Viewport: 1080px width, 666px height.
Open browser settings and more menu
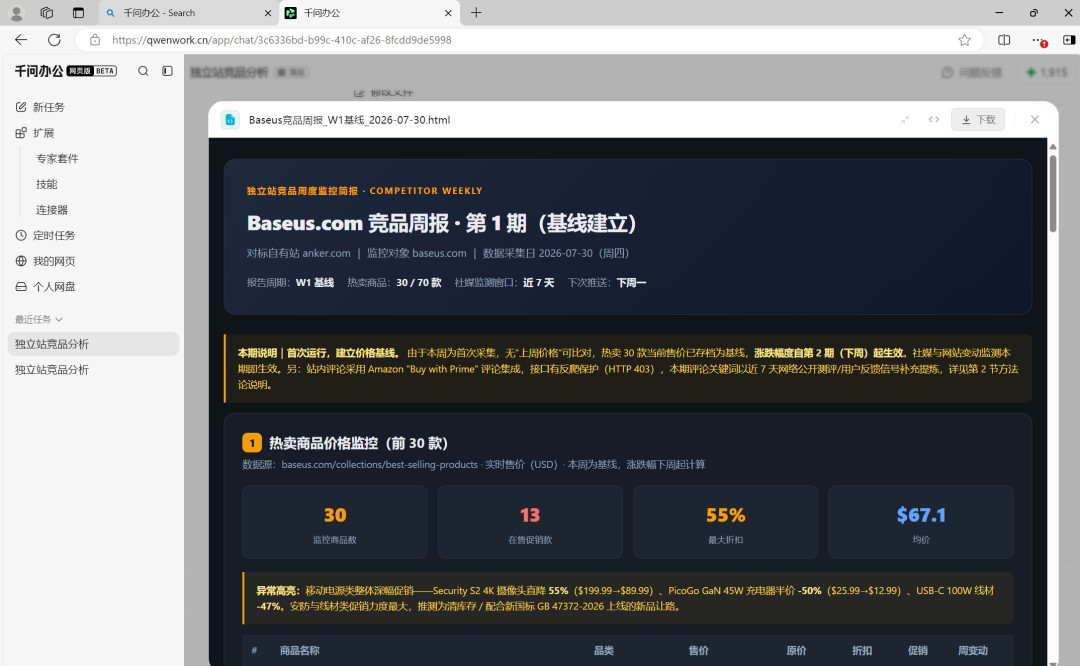[x=1039, y=40]
